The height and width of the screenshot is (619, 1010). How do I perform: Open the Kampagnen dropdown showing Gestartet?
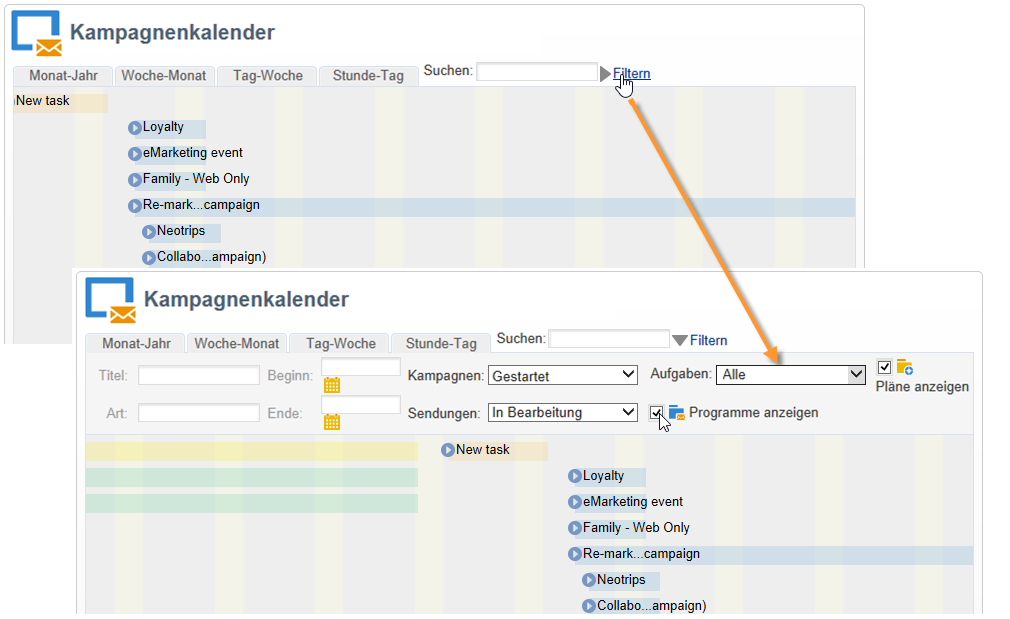(563, 375)
